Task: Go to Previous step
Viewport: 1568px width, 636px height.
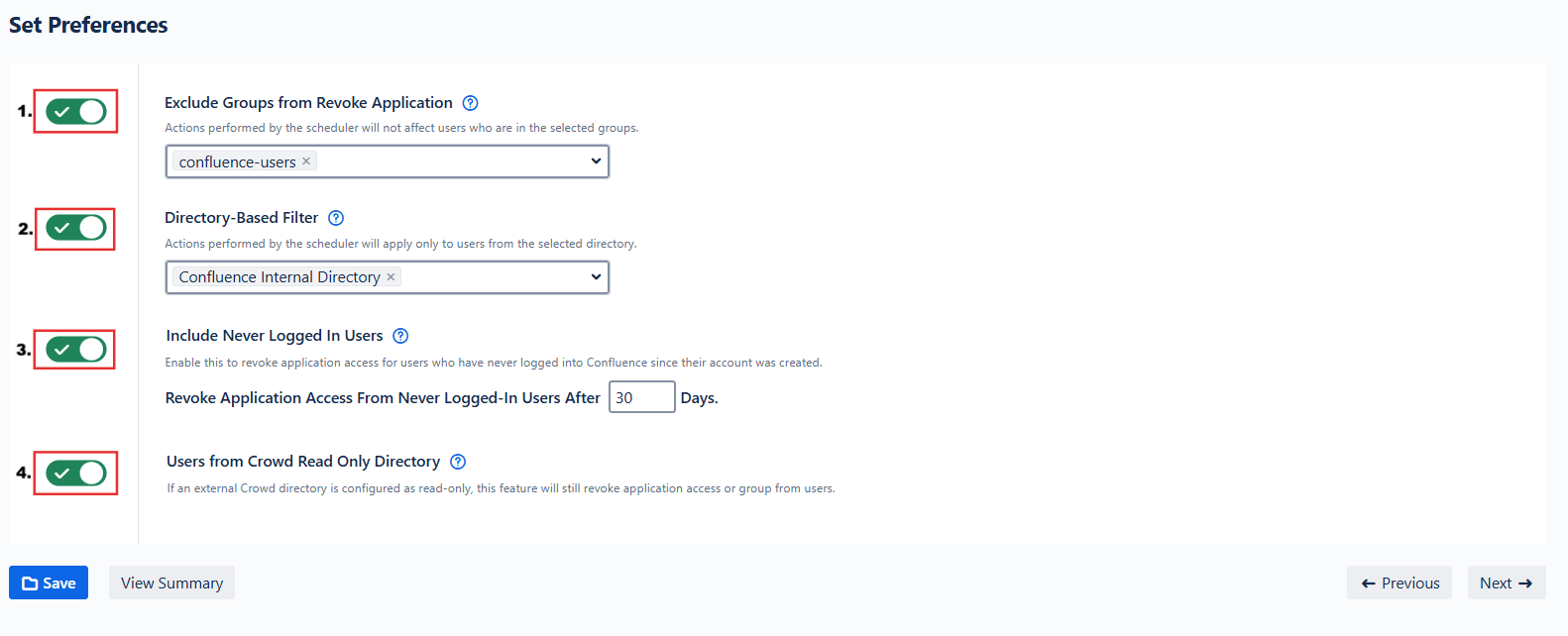Action: tap(1400, 583)
